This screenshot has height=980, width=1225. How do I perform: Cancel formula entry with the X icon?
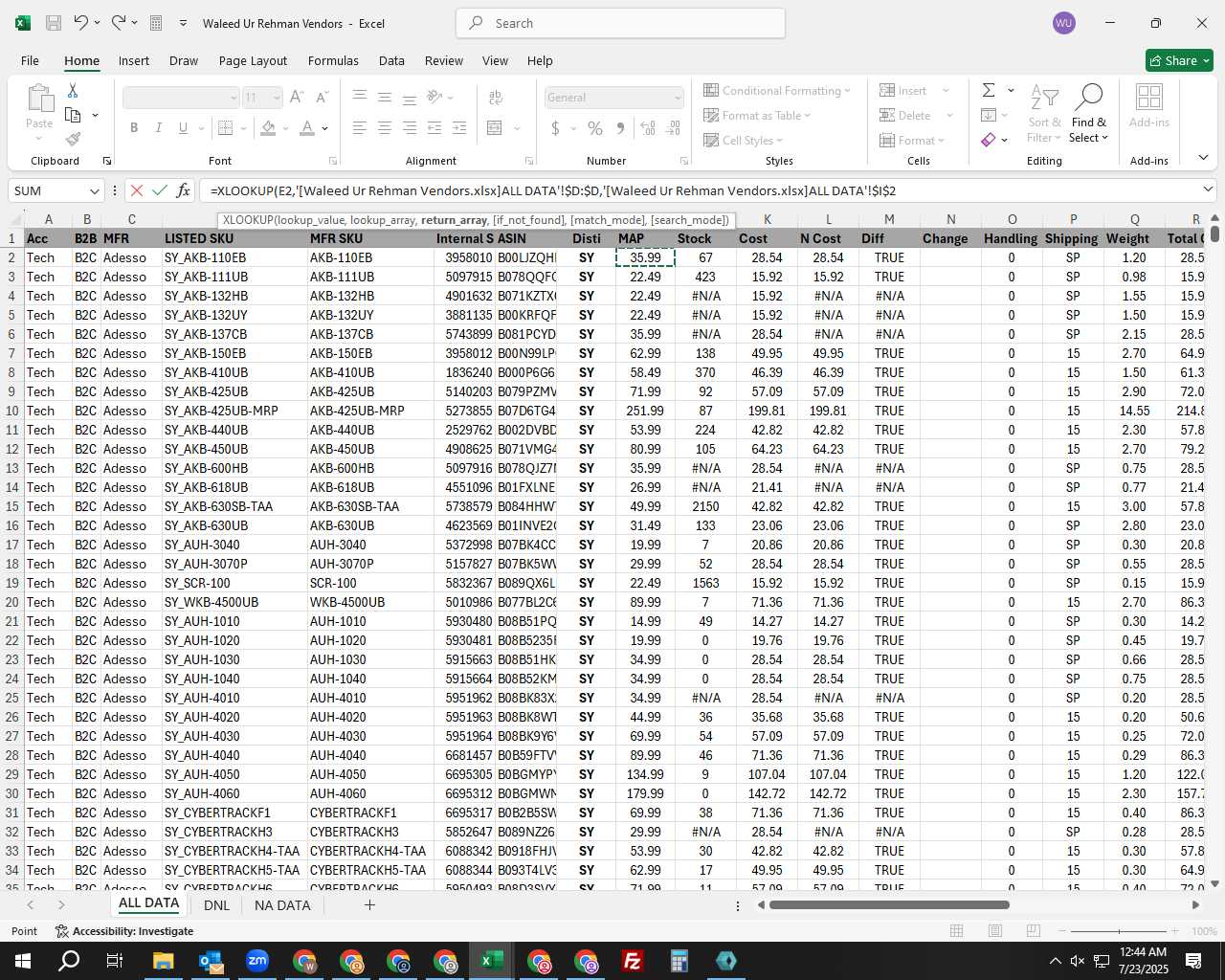tap(137, 190)
